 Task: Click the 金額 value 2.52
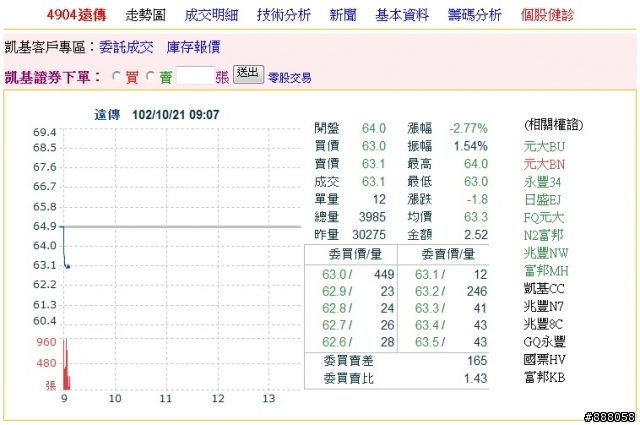[x=476, y=235]
